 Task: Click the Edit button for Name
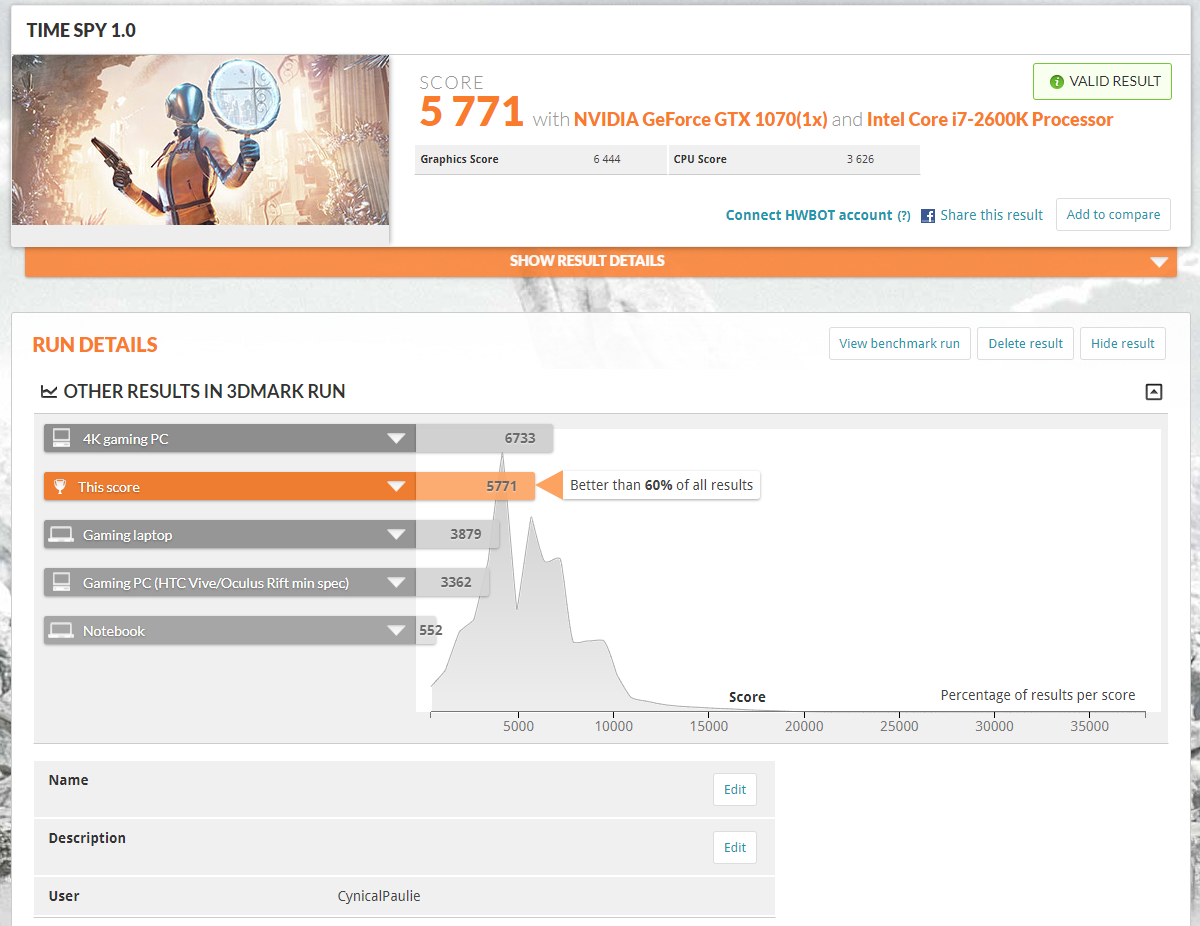point(735,789)
